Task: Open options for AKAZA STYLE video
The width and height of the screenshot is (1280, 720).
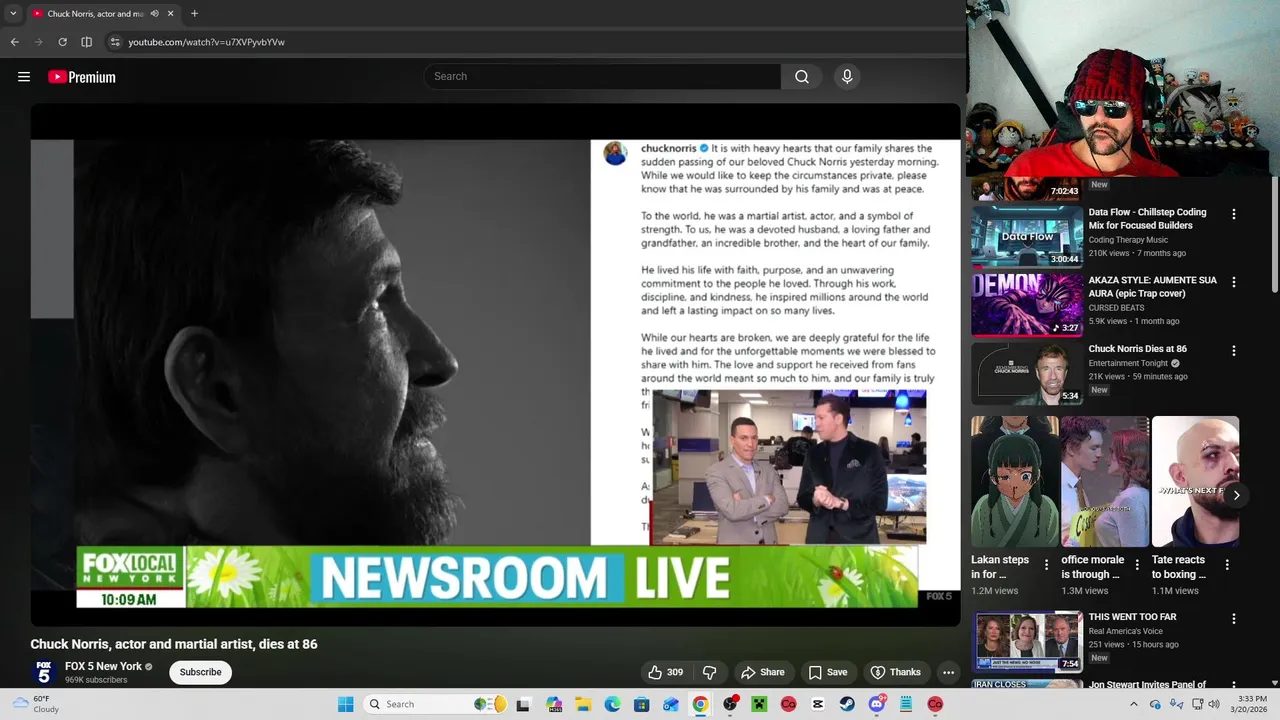Action: pos(1234,282)
